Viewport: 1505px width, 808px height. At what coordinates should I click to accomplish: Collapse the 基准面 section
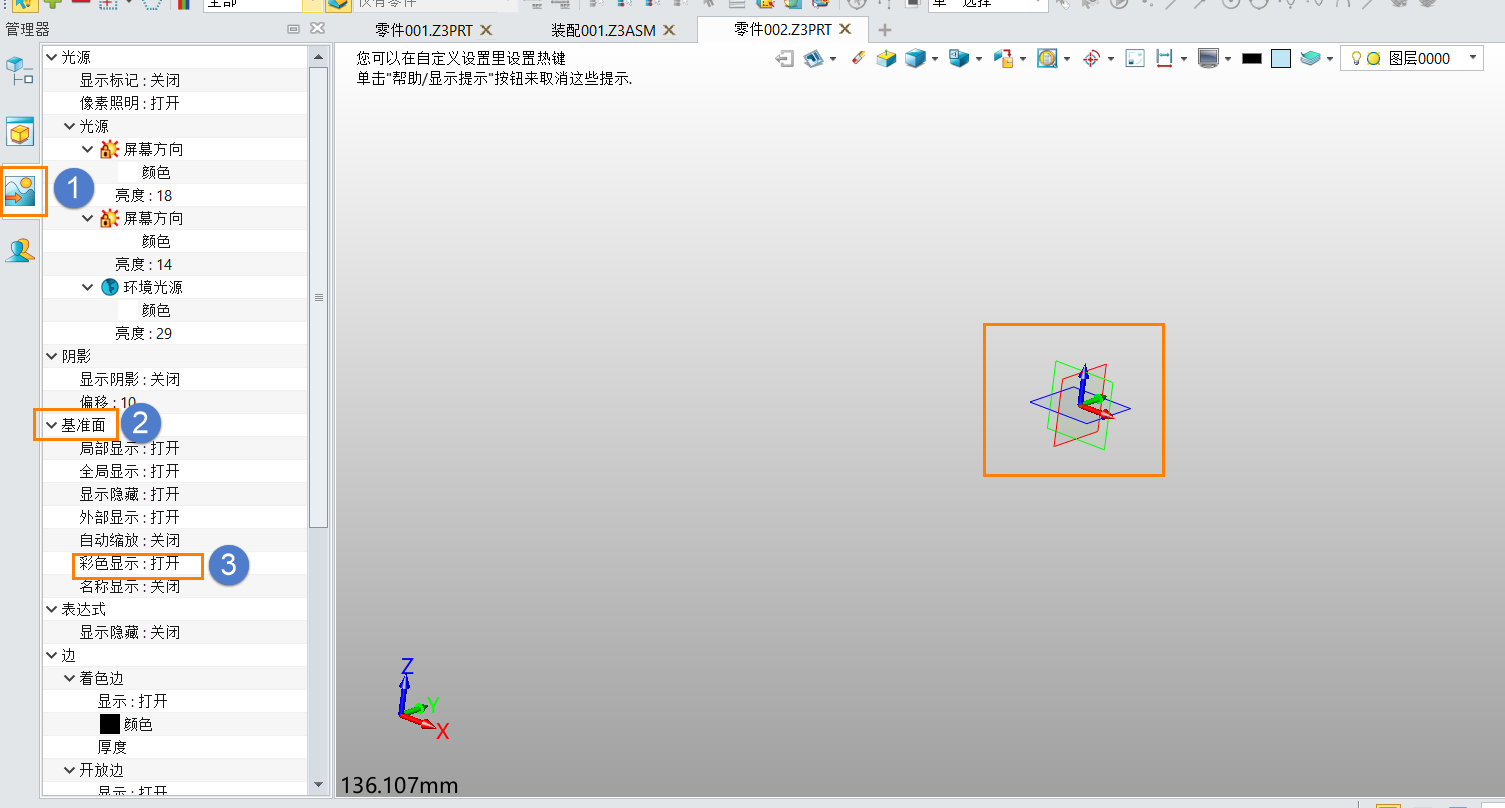(x=52, y=425)
